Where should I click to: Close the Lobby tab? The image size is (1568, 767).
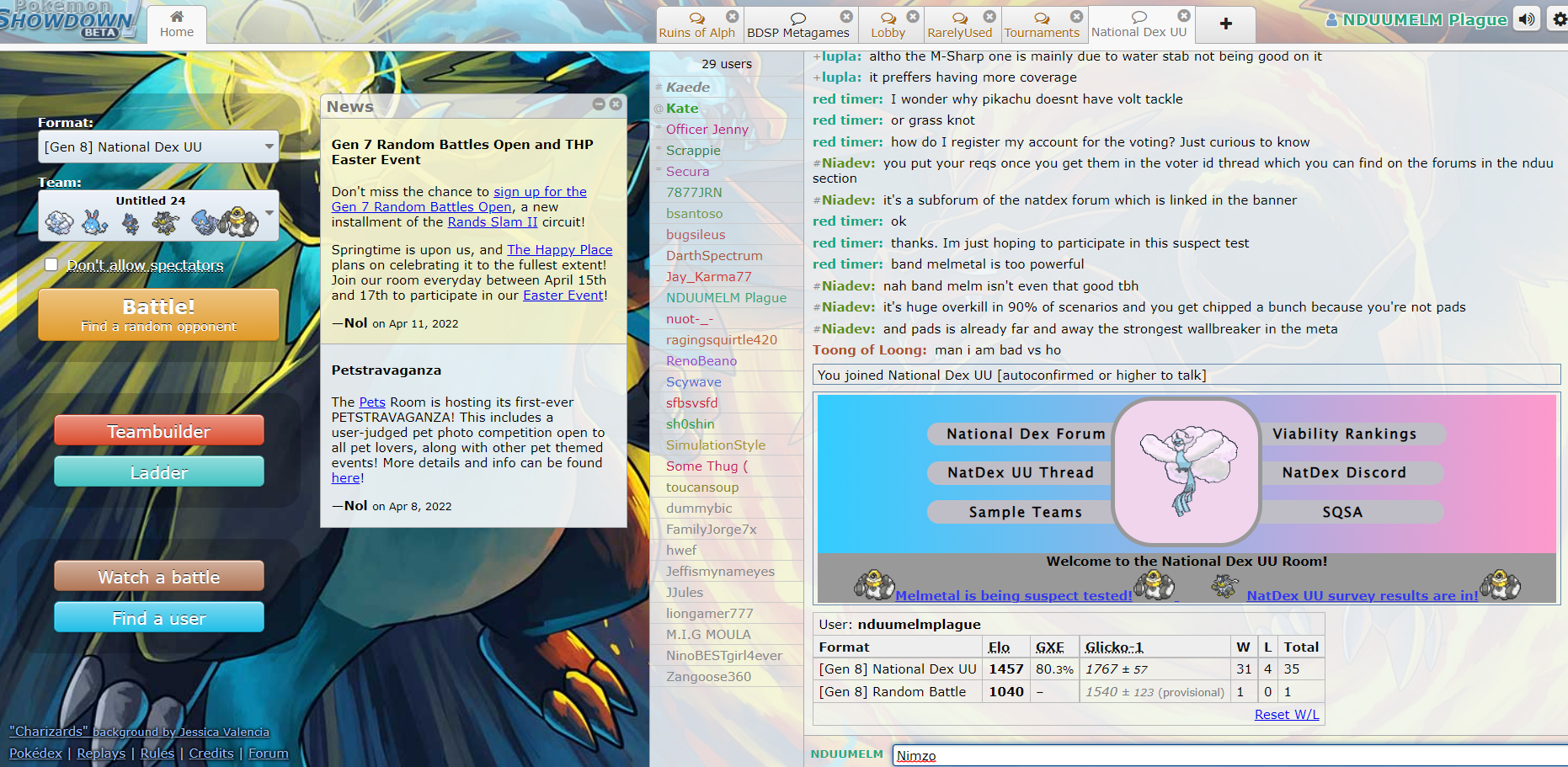pos(913,16)
